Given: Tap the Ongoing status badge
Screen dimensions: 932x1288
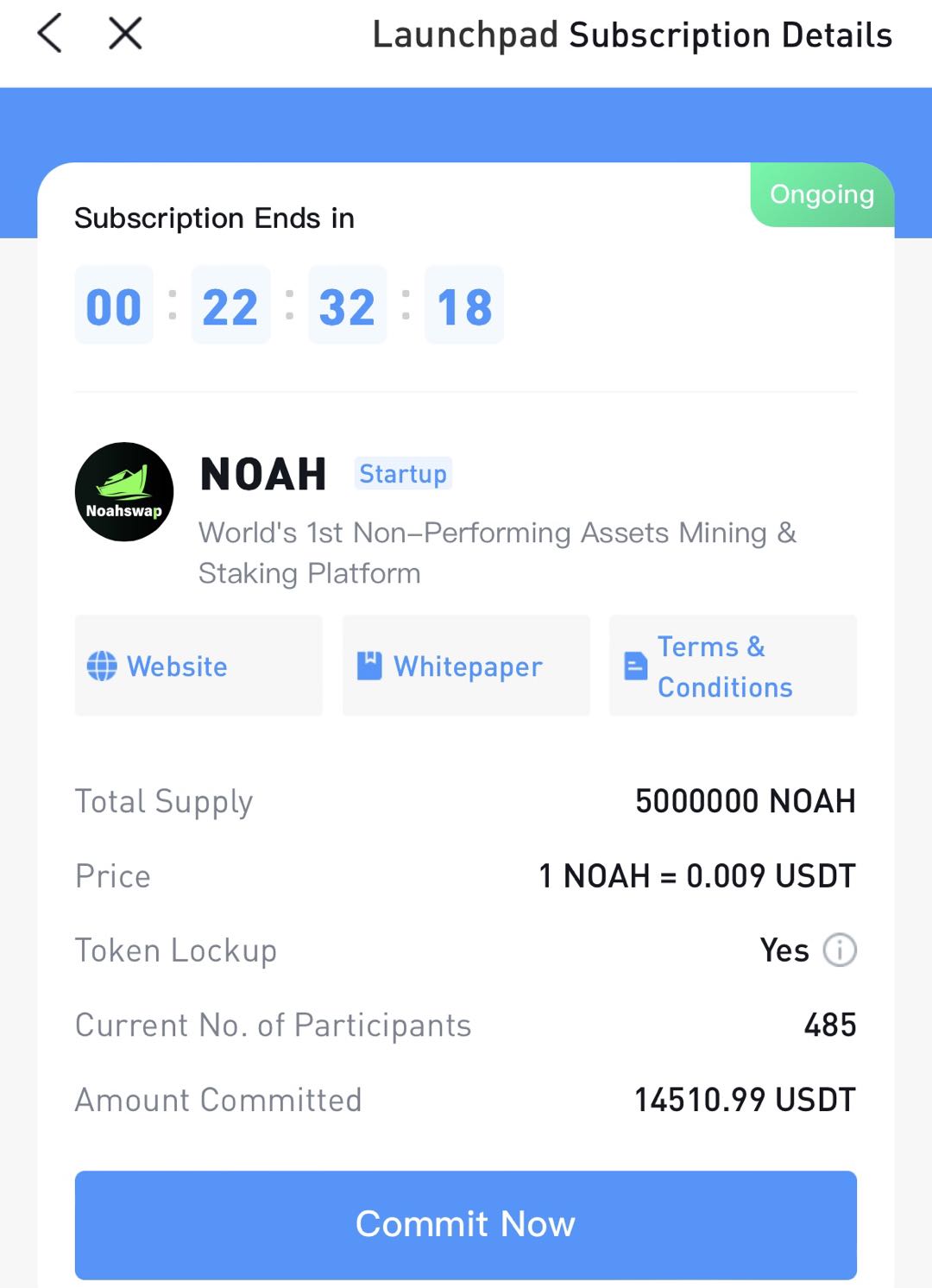Looking at the screenshot, I should coord(822,195).
